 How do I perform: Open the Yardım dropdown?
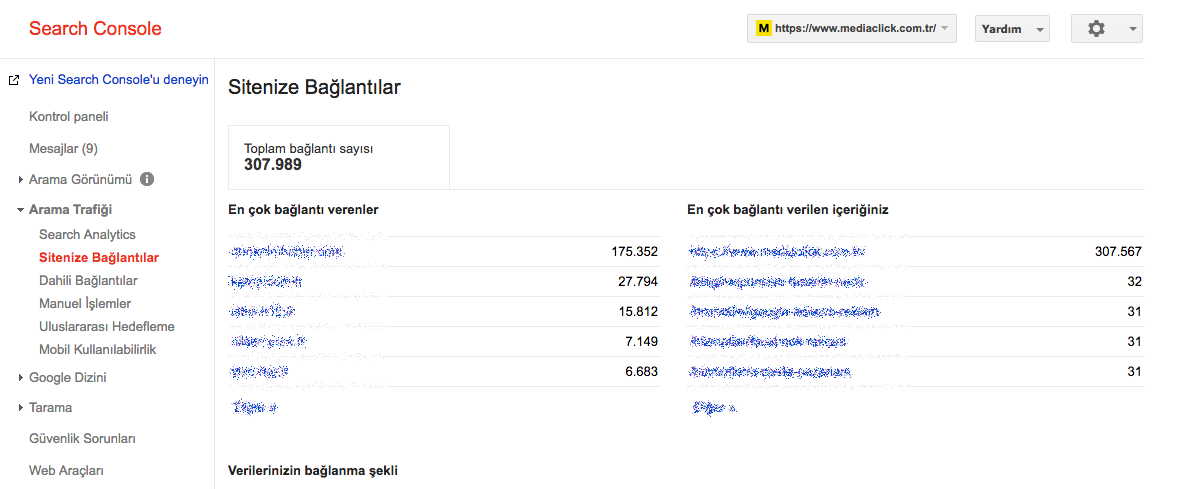(x=1011, y=29)
